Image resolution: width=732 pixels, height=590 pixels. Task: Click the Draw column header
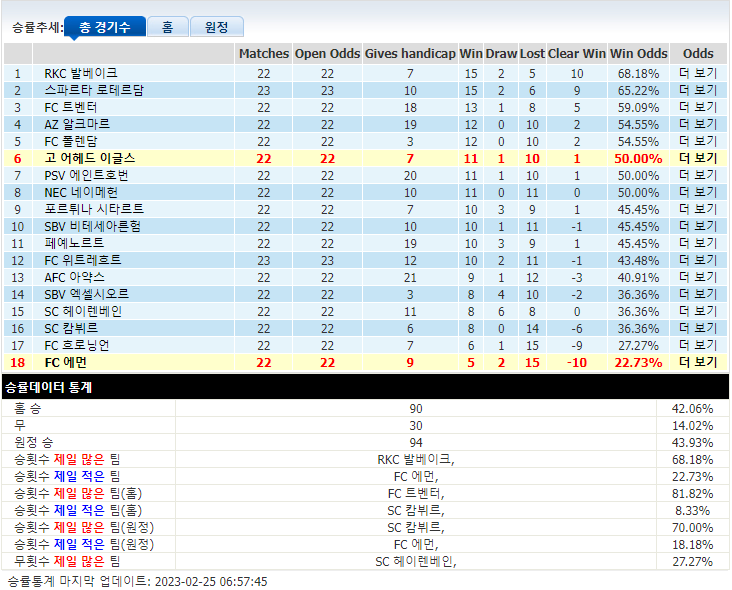[501, 54]
